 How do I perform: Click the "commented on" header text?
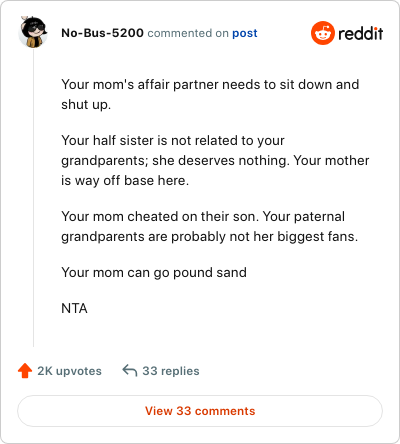tap(188, 33)
